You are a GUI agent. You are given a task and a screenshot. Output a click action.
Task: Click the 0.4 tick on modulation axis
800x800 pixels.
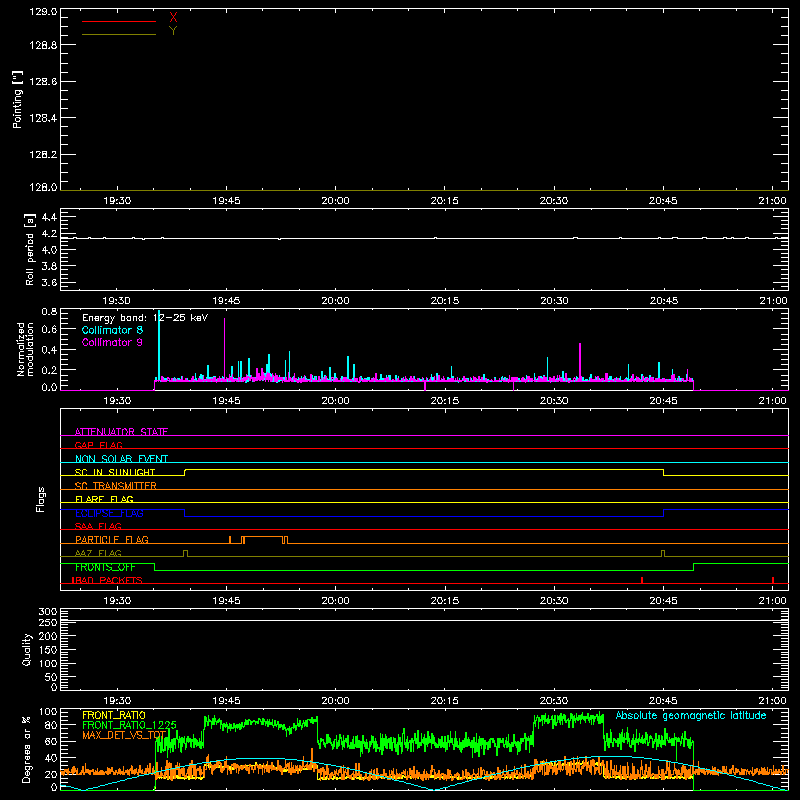tap(49, 350)
